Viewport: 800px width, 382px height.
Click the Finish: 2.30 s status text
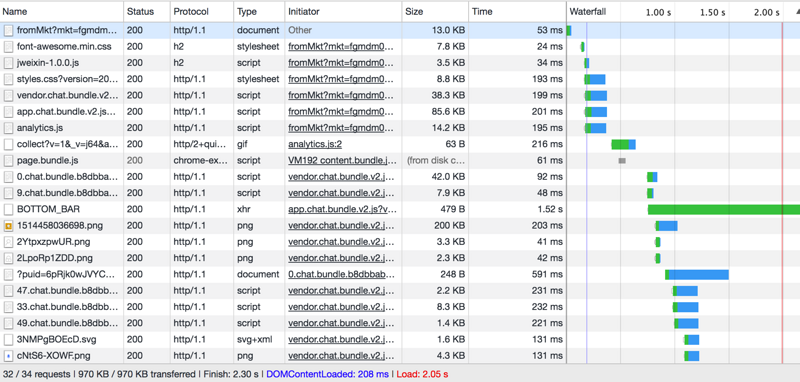coord(231,374)
